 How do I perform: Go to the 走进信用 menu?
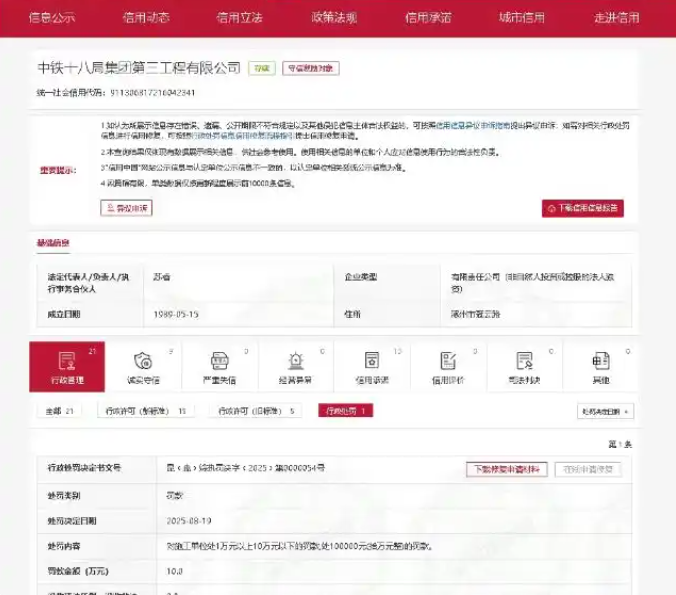[x=617, y=18]
